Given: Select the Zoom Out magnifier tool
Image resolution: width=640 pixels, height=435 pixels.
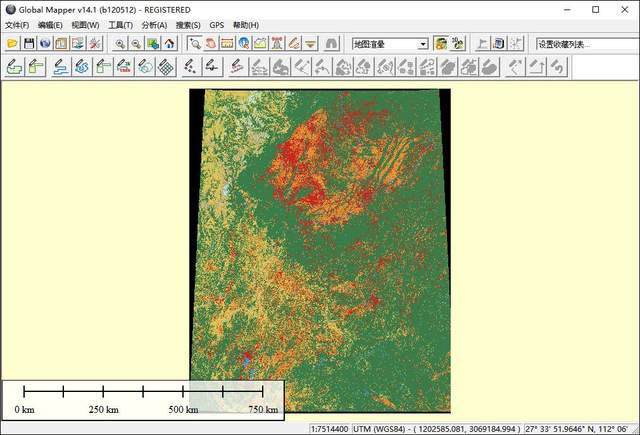Looking at the screenshot, I should [136, 44].
